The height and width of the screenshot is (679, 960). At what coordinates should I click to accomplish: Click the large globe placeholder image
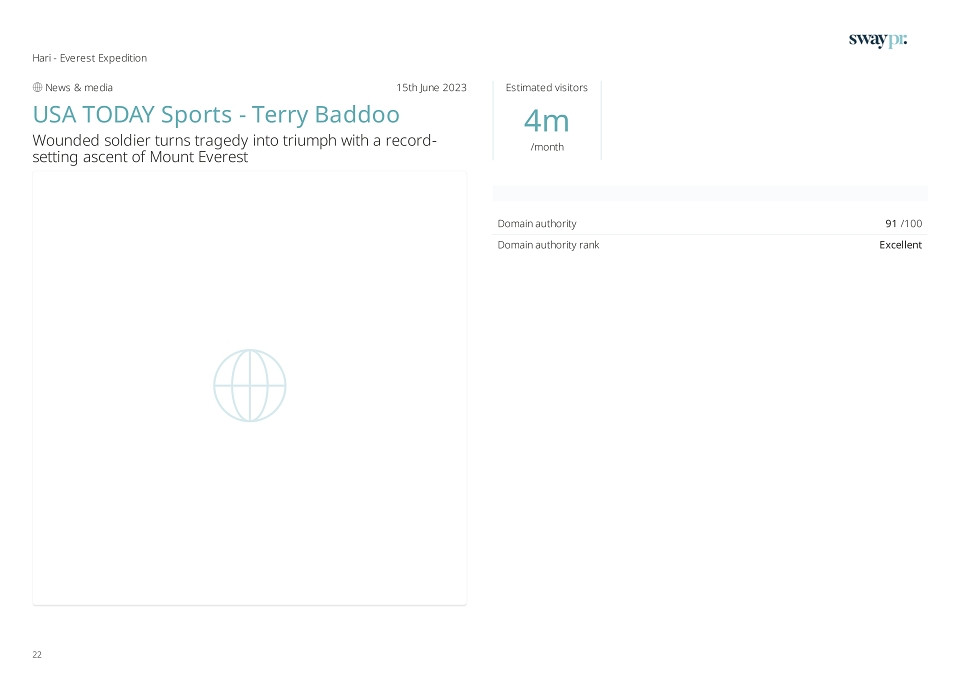tap(250, 386)
